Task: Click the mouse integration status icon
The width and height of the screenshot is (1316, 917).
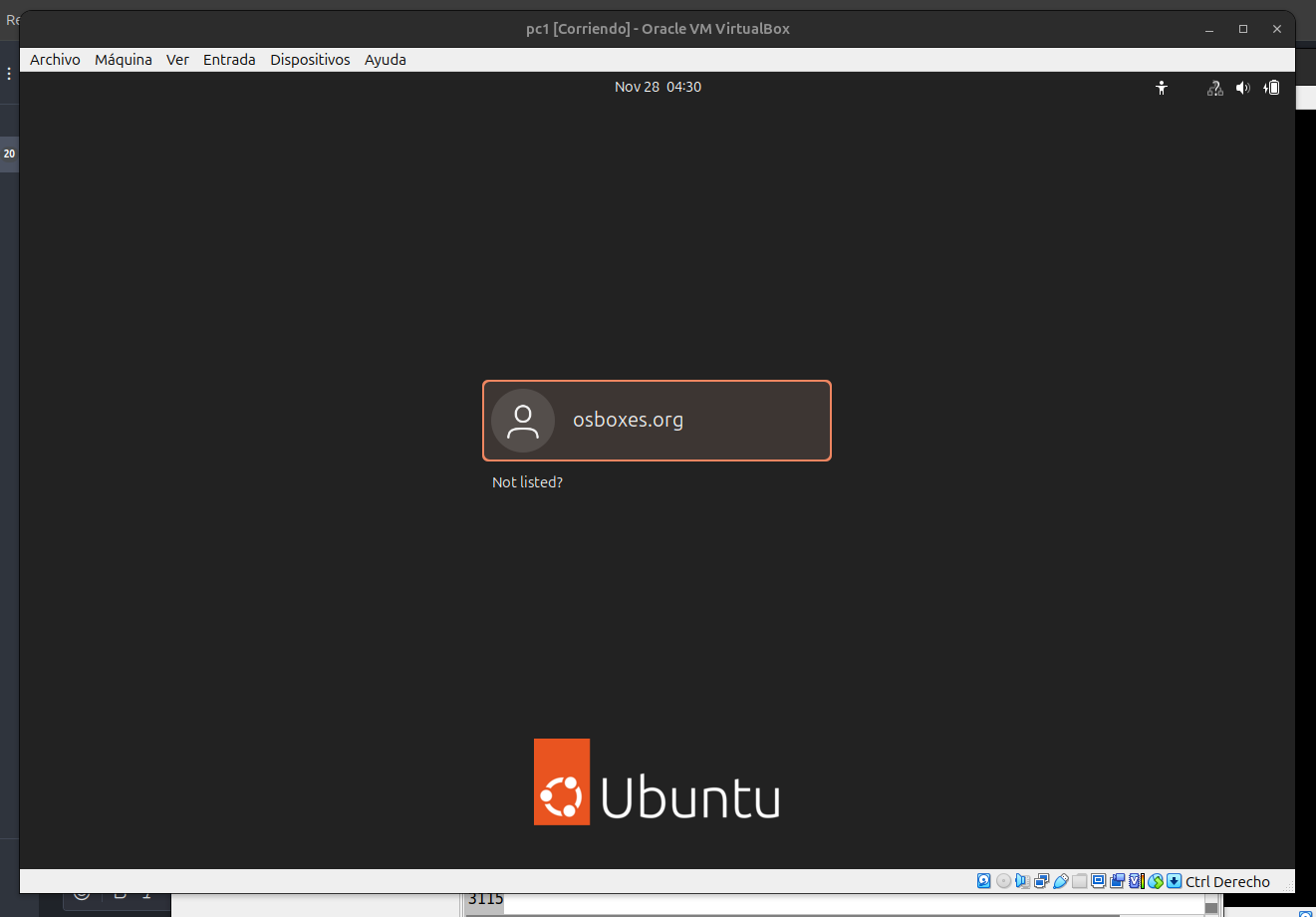Action: [x=1156, y=881]
